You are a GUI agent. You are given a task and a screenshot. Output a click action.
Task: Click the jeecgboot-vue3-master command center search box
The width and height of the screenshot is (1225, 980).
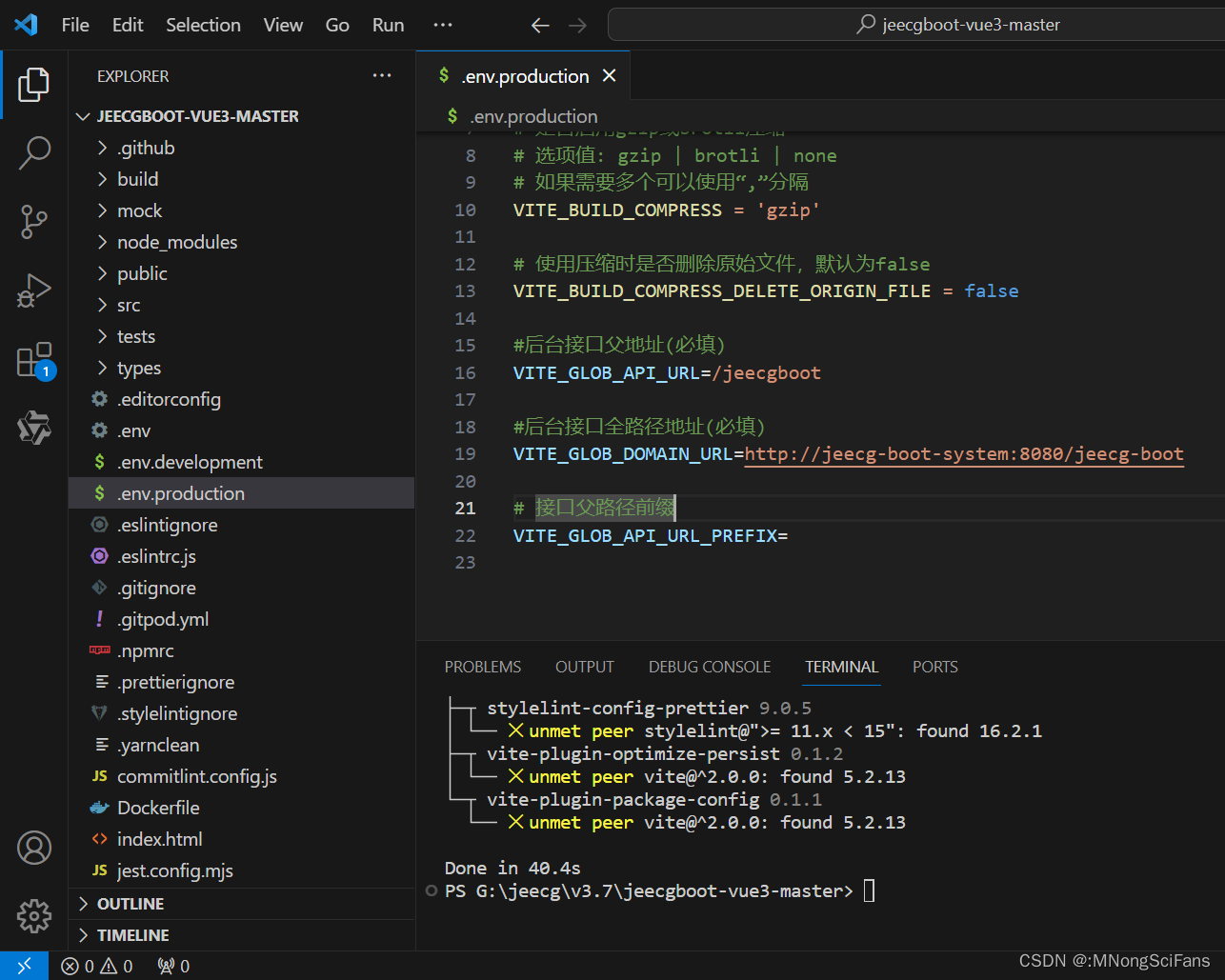916,25
